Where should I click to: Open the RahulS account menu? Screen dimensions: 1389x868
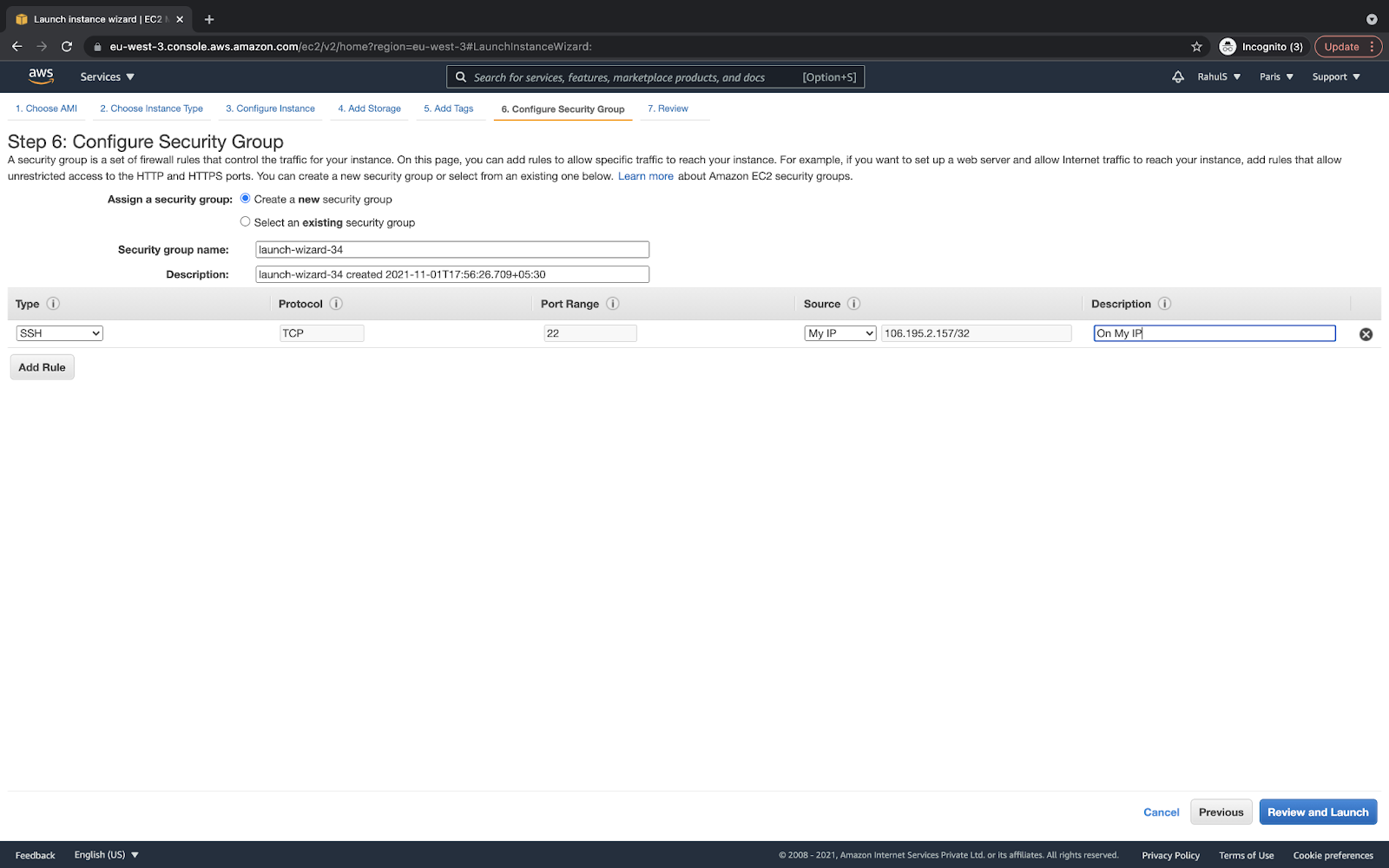click(1219, 77)
